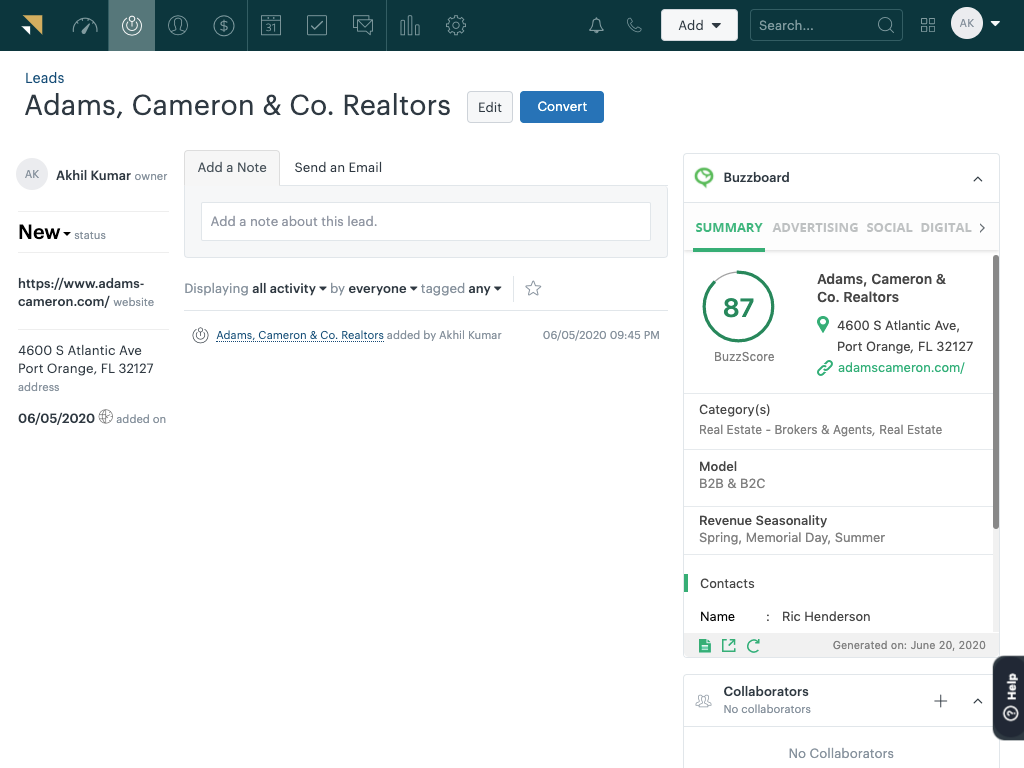Open the Tasks checkmark icon
Screen dimensions: 1024x768
(x=317, y=26)
